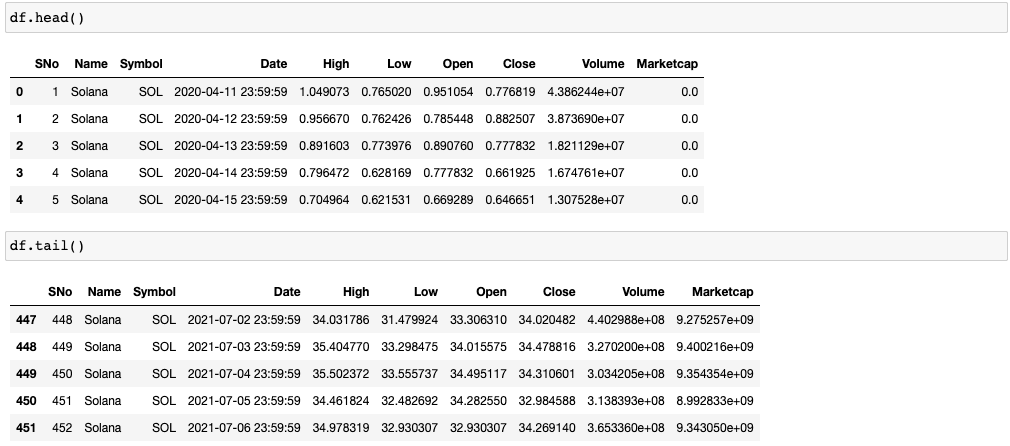
Task: Select the High header in the first table
Action: click(x=336, y=64)
